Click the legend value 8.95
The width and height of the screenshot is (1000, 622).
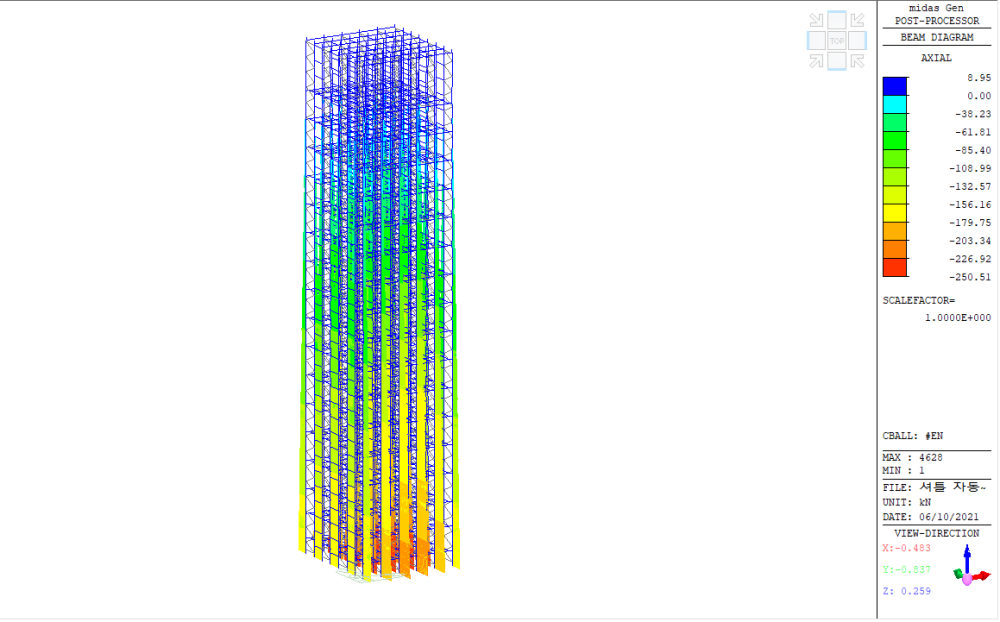pos(979,78)
